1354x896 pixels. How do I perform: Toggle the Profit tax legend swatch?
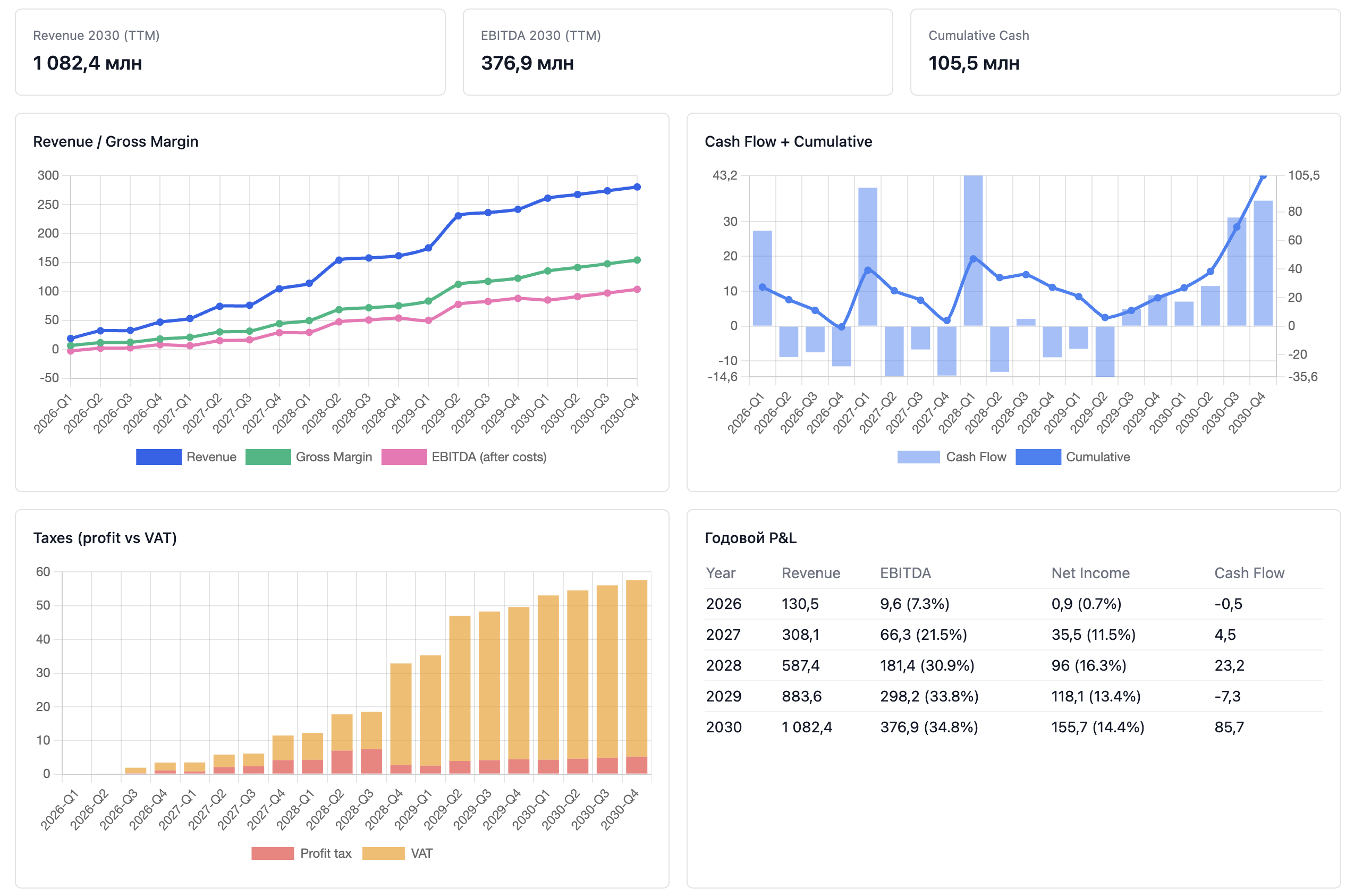tap(273, 853)
